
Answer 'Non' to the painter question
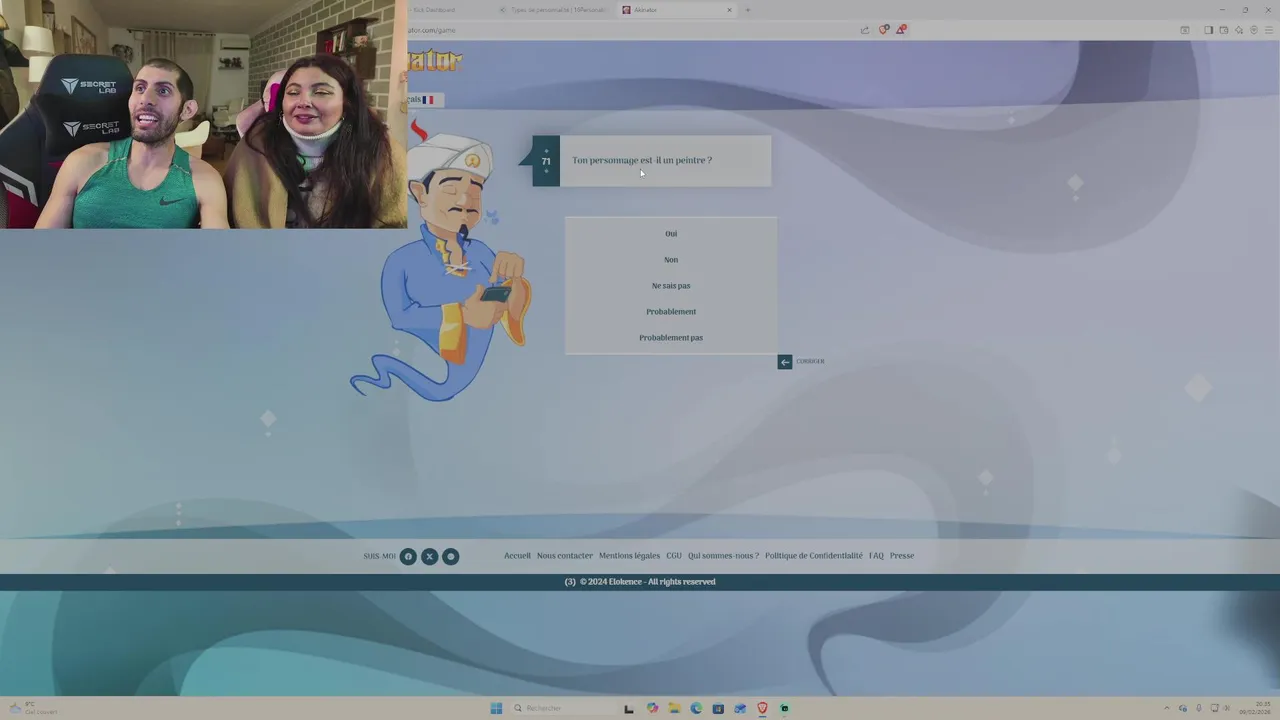point(671,260)
